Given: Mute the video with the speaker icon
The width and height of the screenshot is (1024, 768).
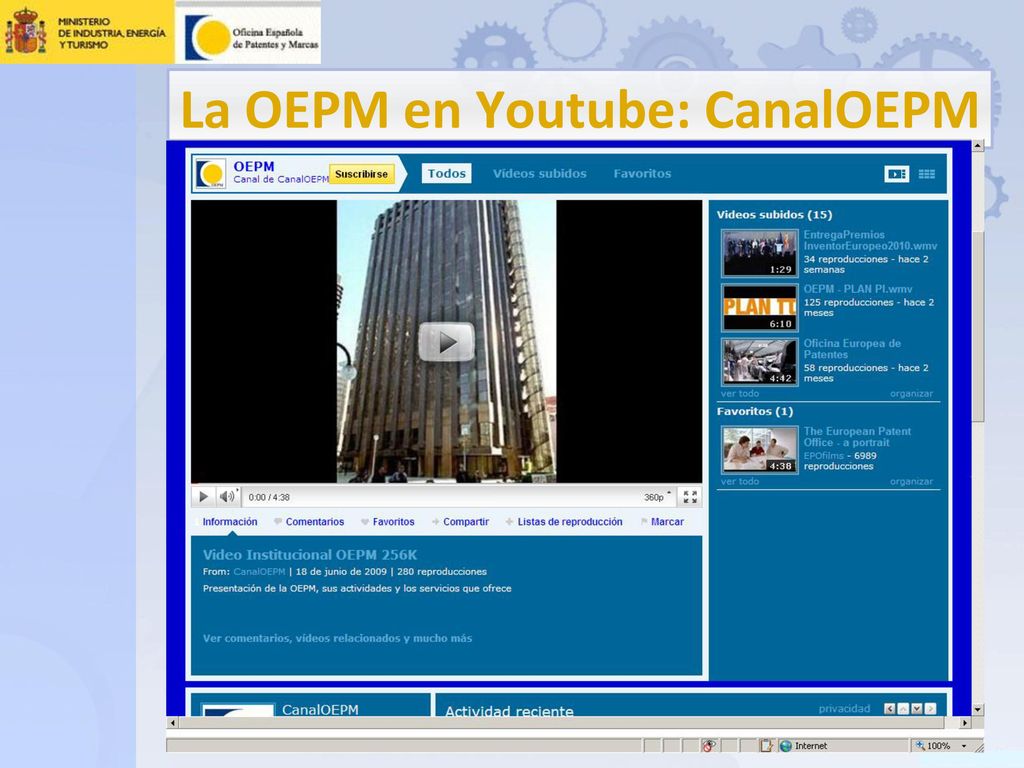Looking at the screenshot, I should (227, 497).
